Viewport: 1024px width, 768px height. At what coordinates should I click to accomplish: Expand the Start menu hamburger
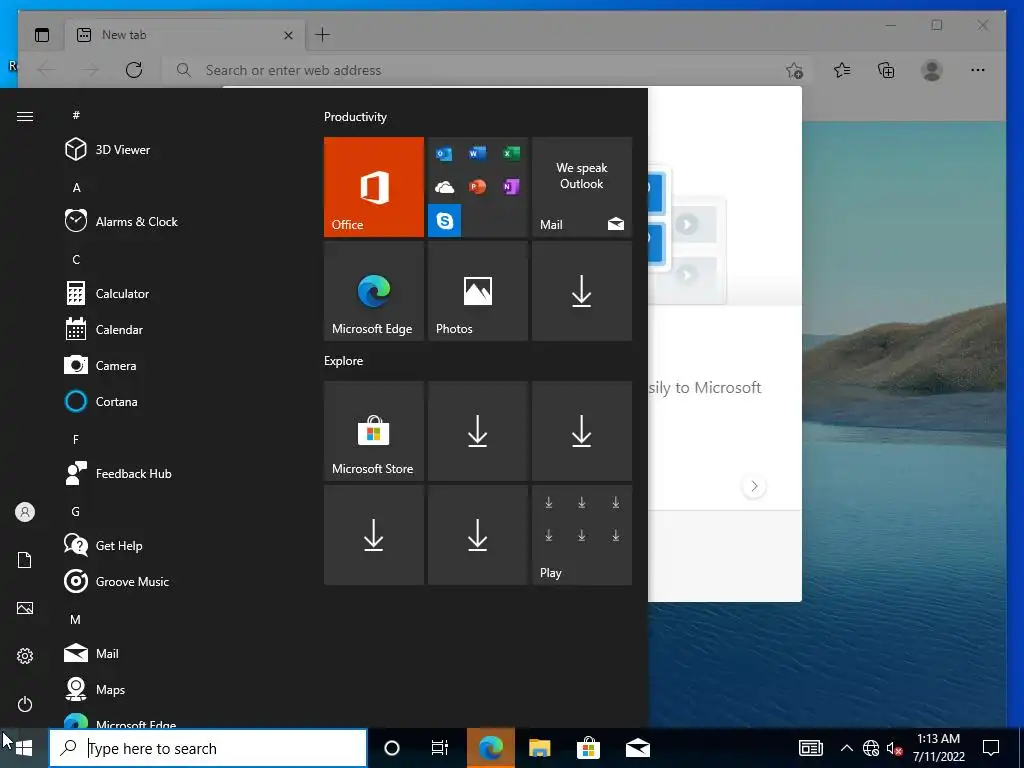click(25, 116)
